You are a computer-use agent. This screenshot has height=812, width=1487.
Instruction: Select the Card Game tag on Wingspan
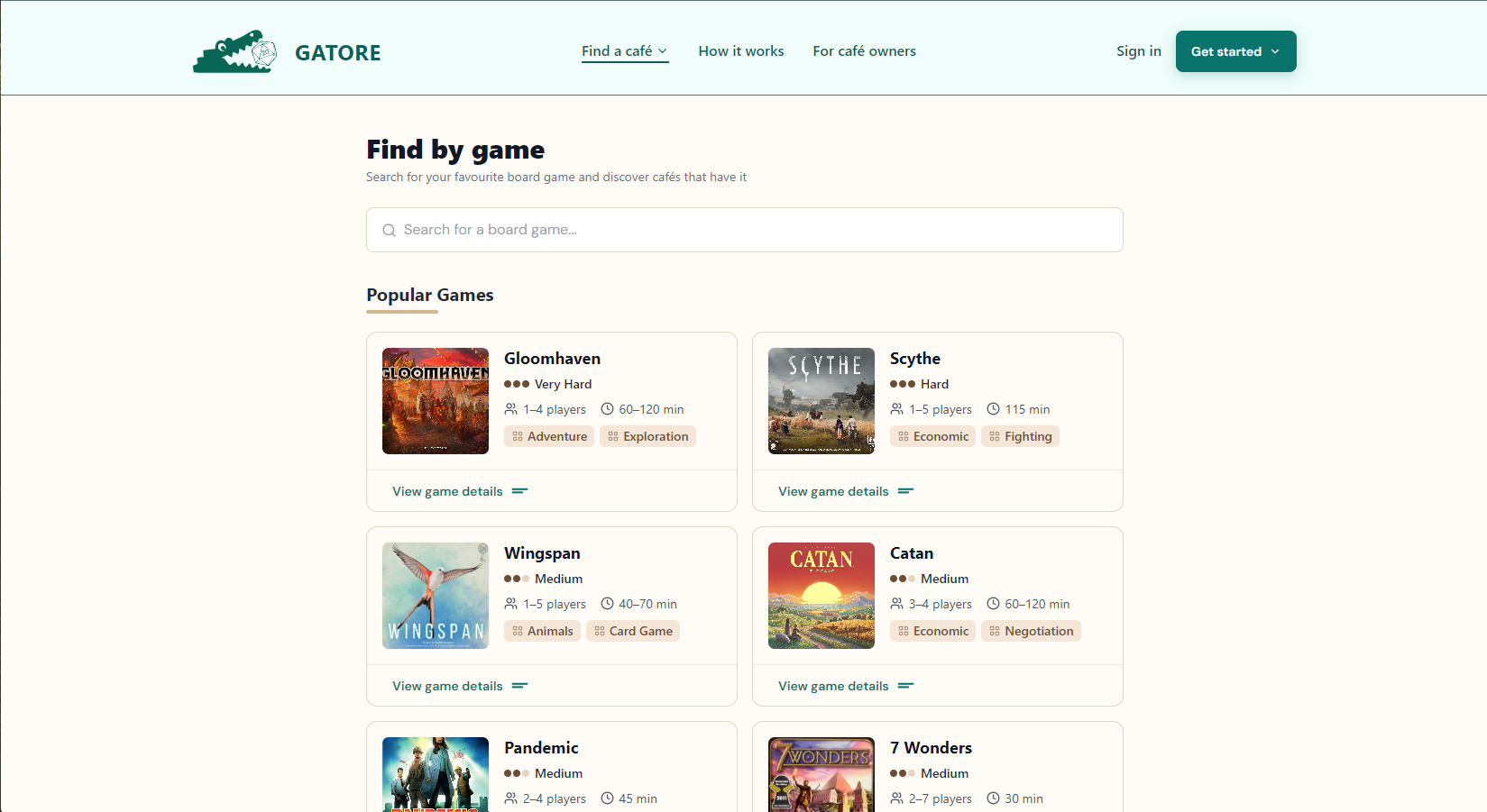(x=633, y=631)
